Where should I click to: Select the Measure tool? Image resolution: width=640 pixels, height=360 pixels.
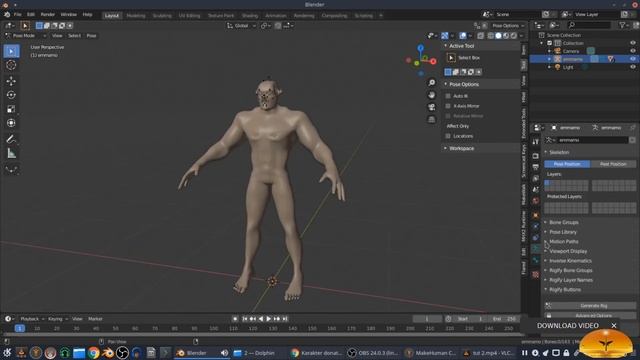click(x=11, y=153)
